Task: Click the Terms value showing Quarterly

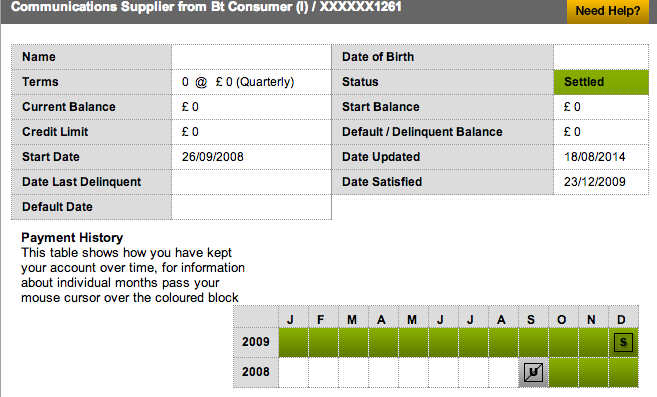Action: 238,82
